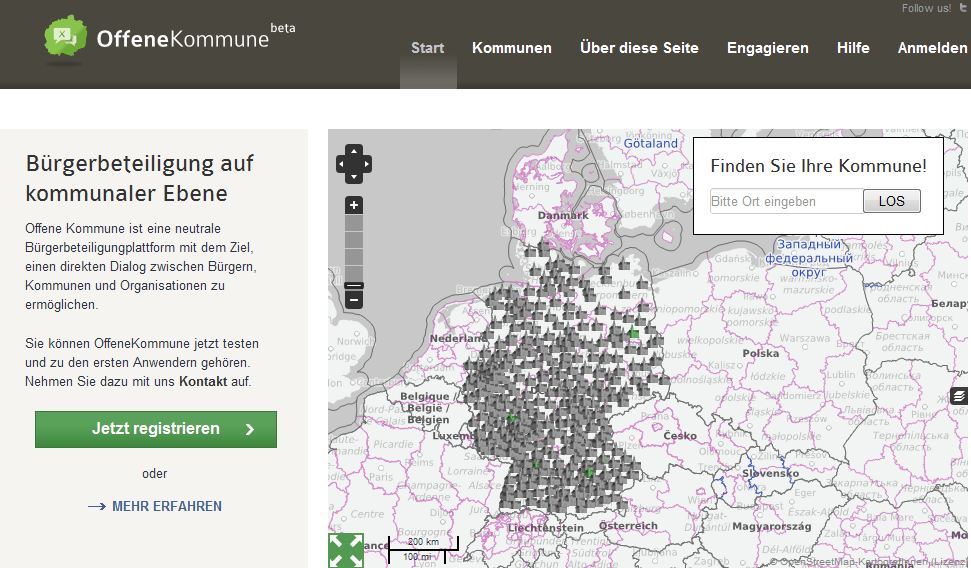Open the Kommunen menu item

(x=512, y=48)
